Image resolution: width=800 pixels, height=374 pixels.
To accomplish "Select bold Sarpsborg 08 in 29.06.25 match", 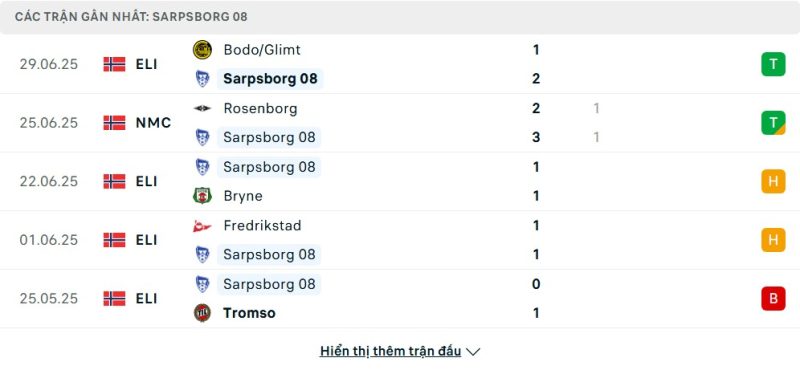I will 270,79.
